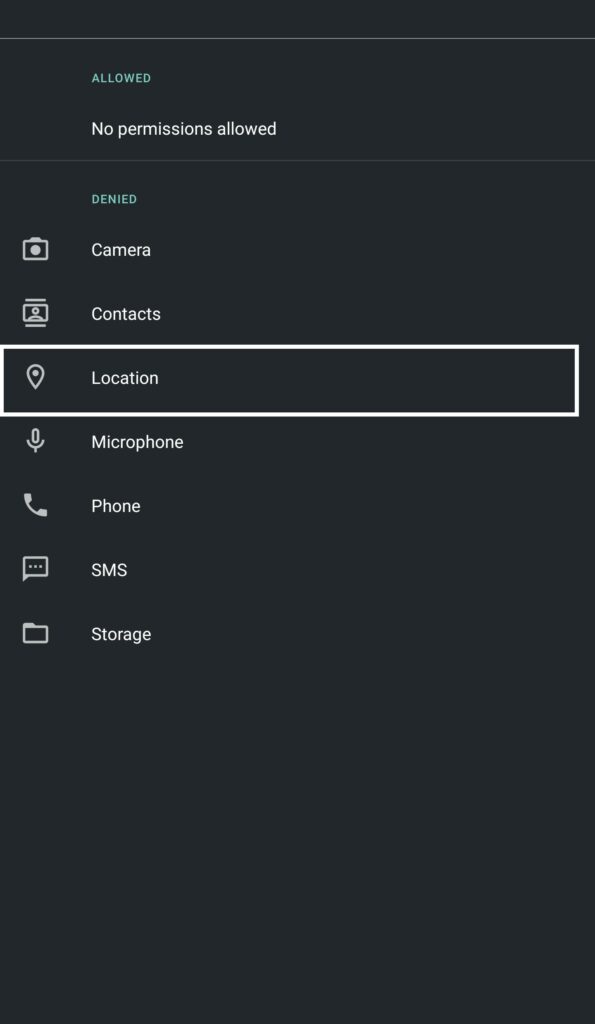Screen dimensions: 595x1024
Task: Open the Microphone permission settings
Action: 297,441
